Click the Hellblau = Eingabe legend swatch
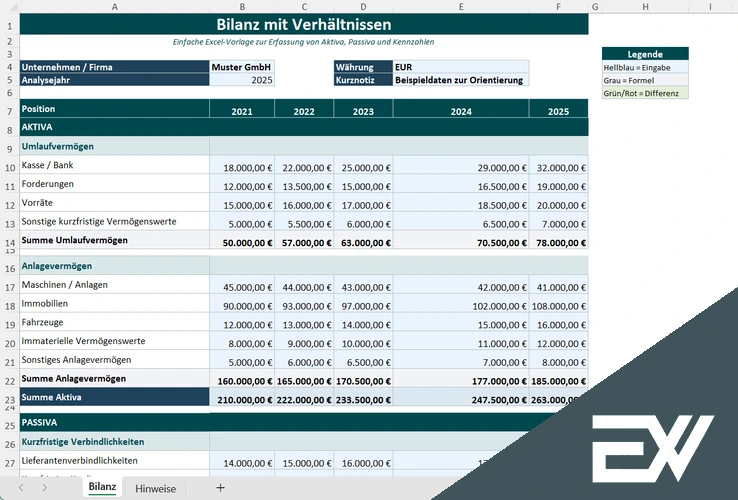The image size is (738, 500). (x=645, y=66)
